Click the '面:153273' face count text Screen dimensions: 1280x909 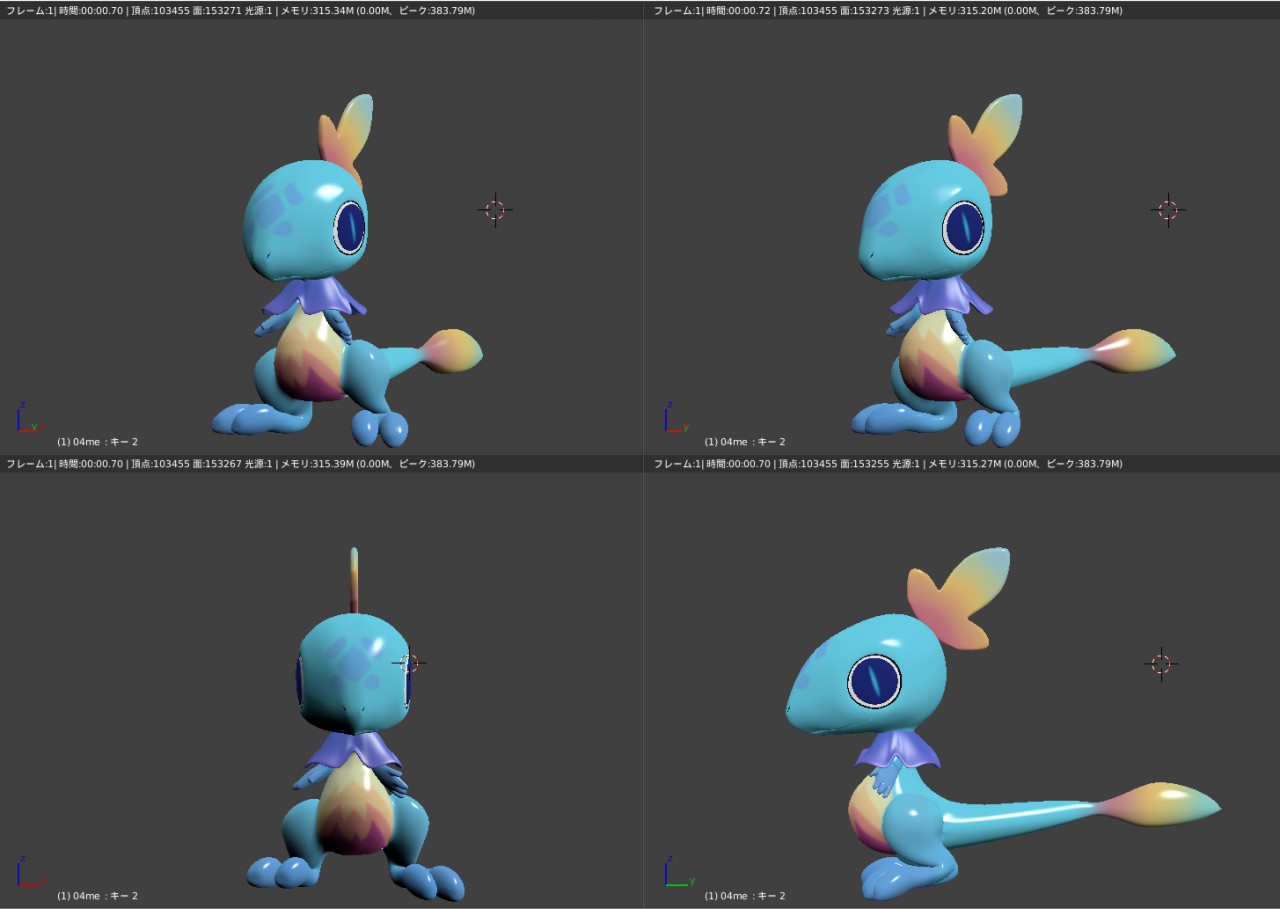click(864, 10)
